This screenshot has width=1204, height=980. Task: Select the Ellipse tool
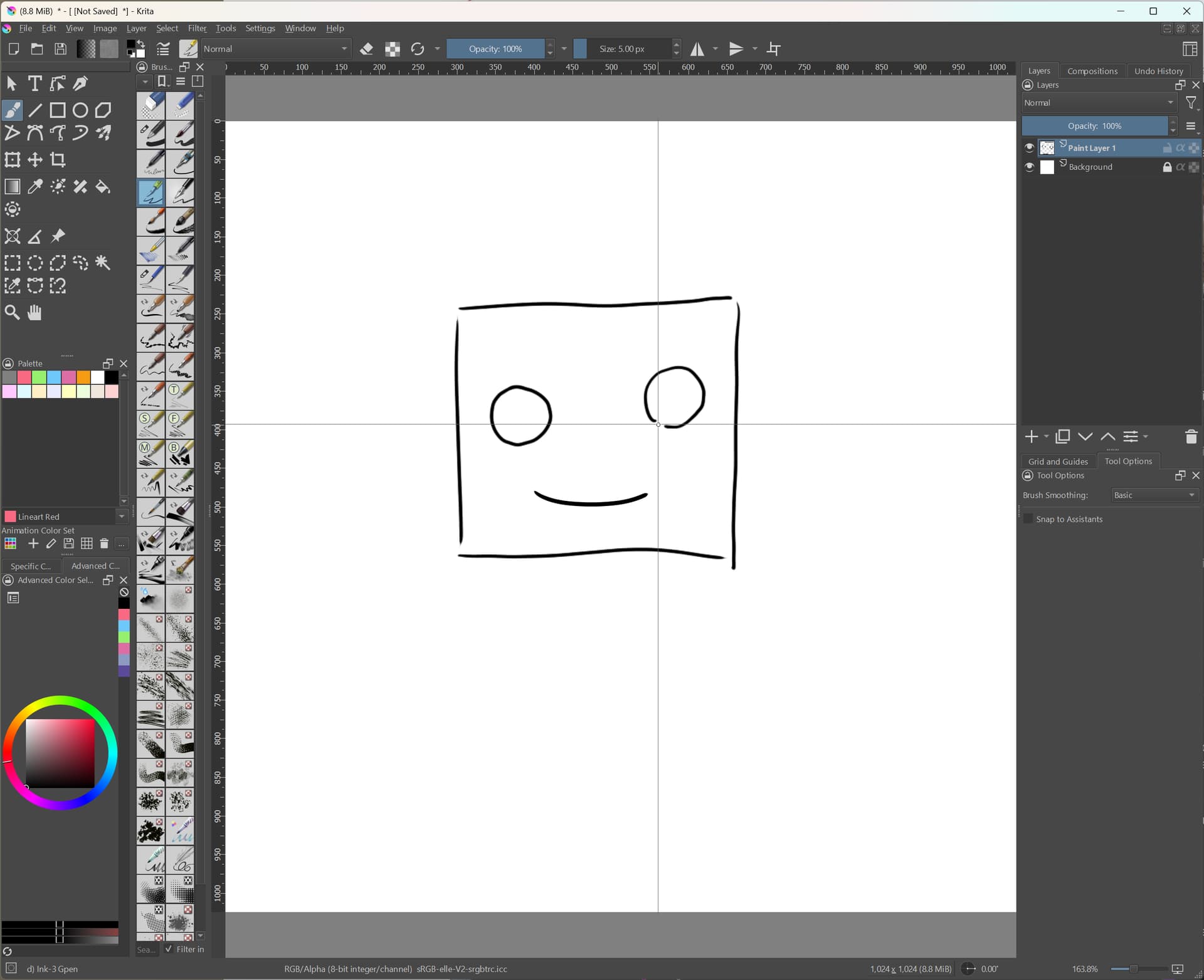(80, 110)
